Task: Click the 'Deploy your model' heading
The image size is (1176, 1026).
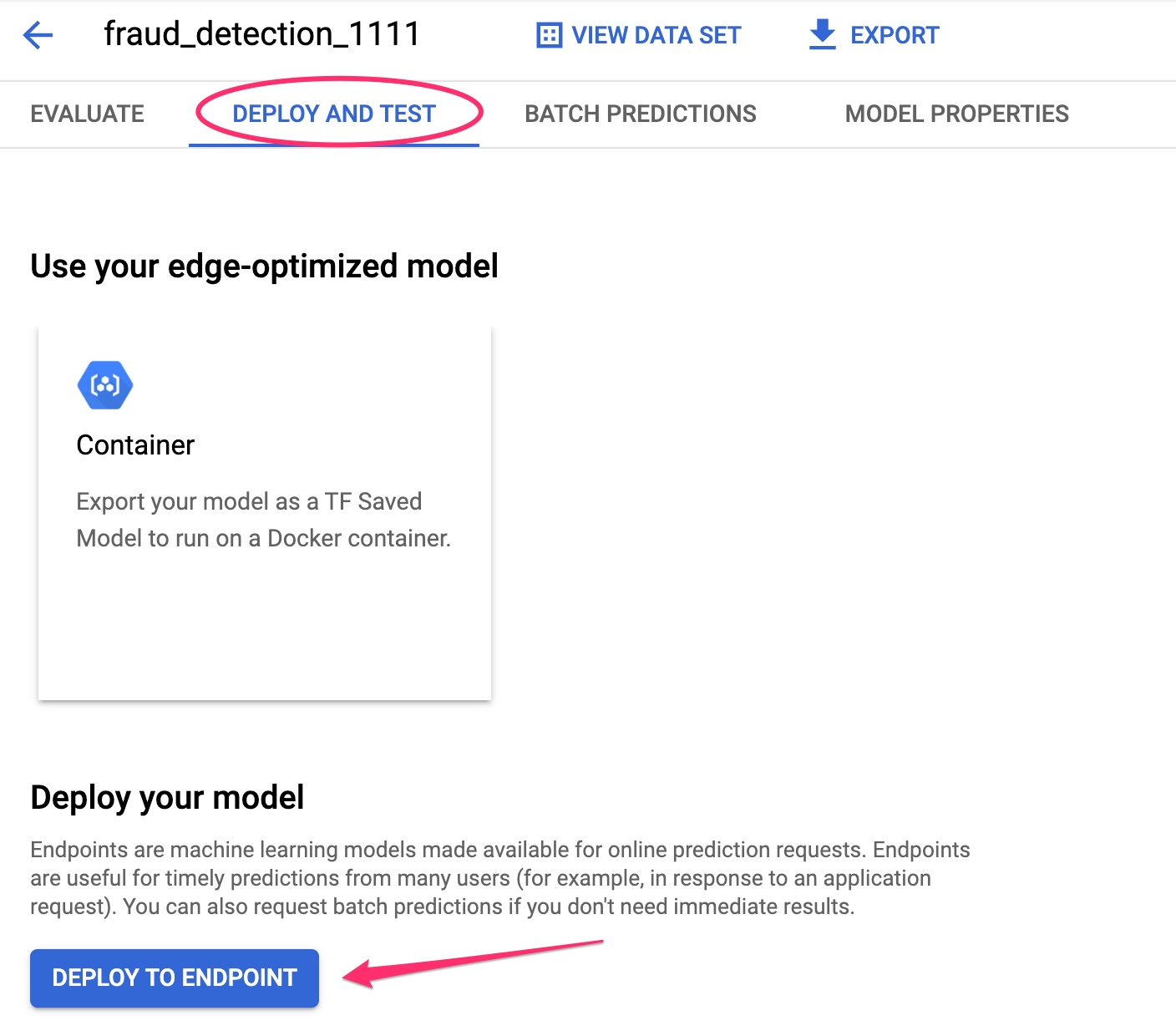Action: (x=167, y=797)
